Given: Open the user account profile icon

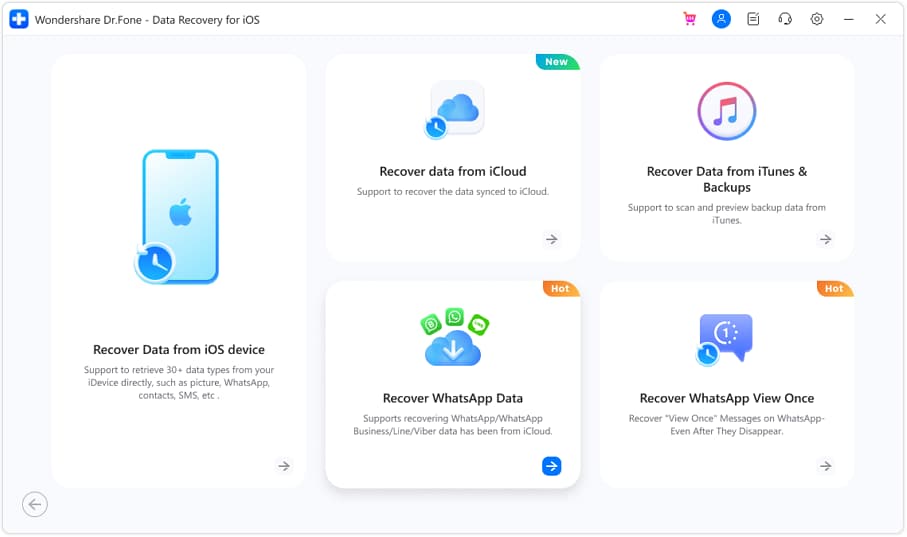Looking at the screenshot, I should 721,19.
